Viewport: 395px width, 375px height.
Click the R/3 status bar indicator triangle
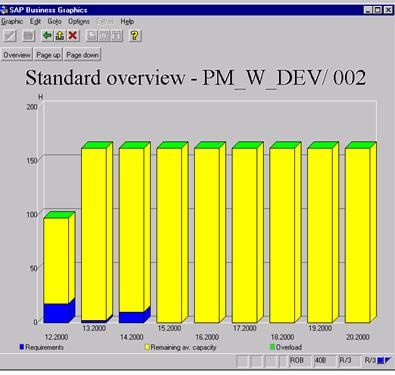pyautogui.click(x=388, y=360)
